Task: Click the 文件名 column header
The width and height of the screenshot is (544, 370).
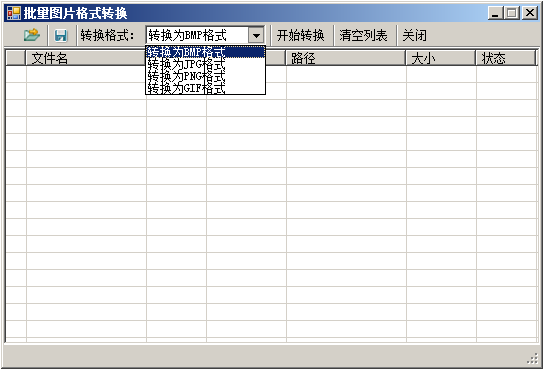Action: (86, 58)
